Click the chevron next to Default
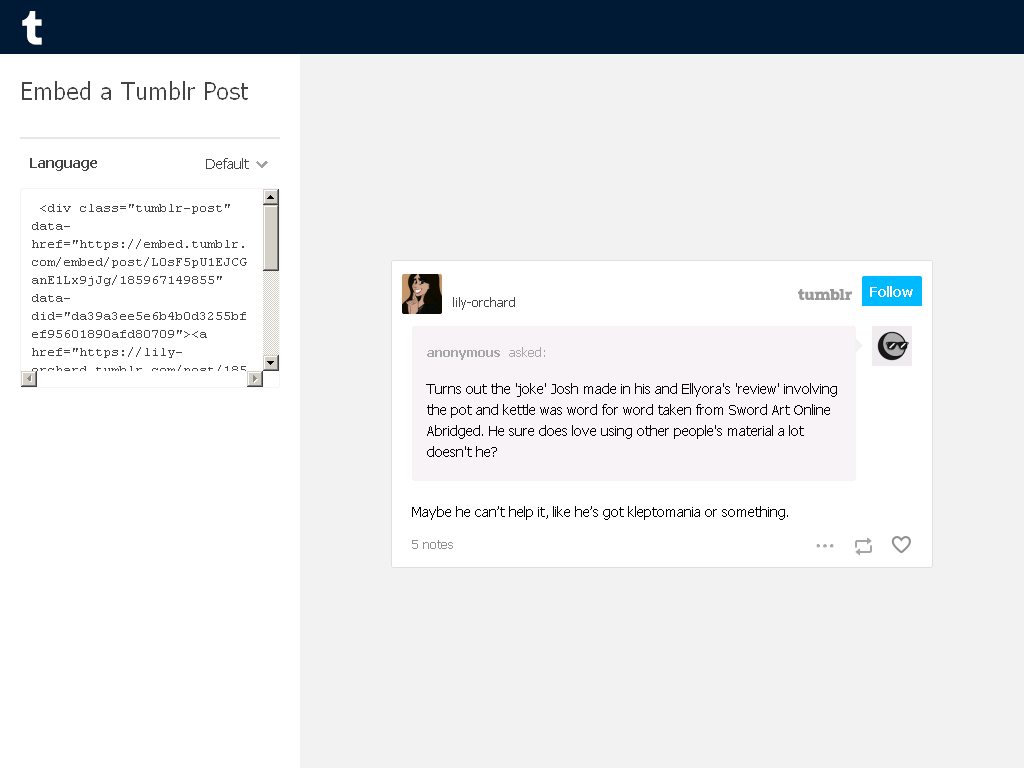This screenshot has height=768, width=1024. pyautogui.click(x=262, y=165)
